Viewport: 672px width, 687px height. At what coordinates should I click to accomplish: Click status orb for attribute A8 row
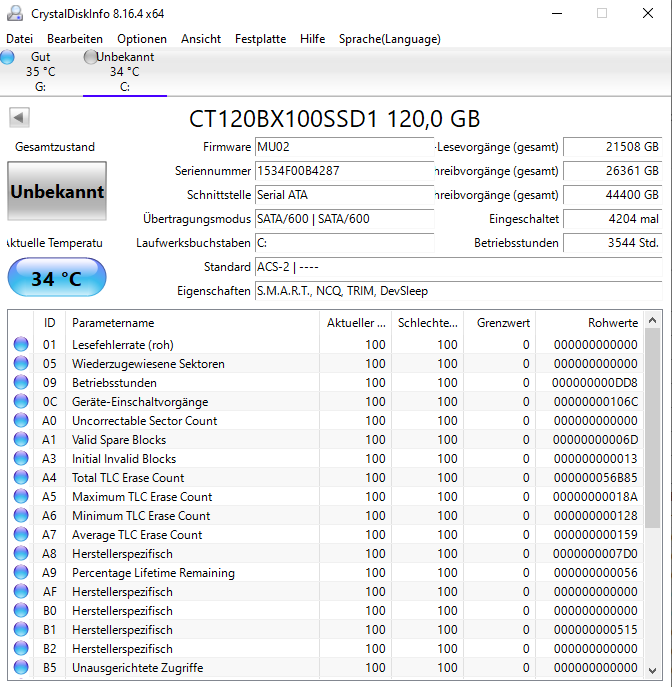[x=21, y=553]
